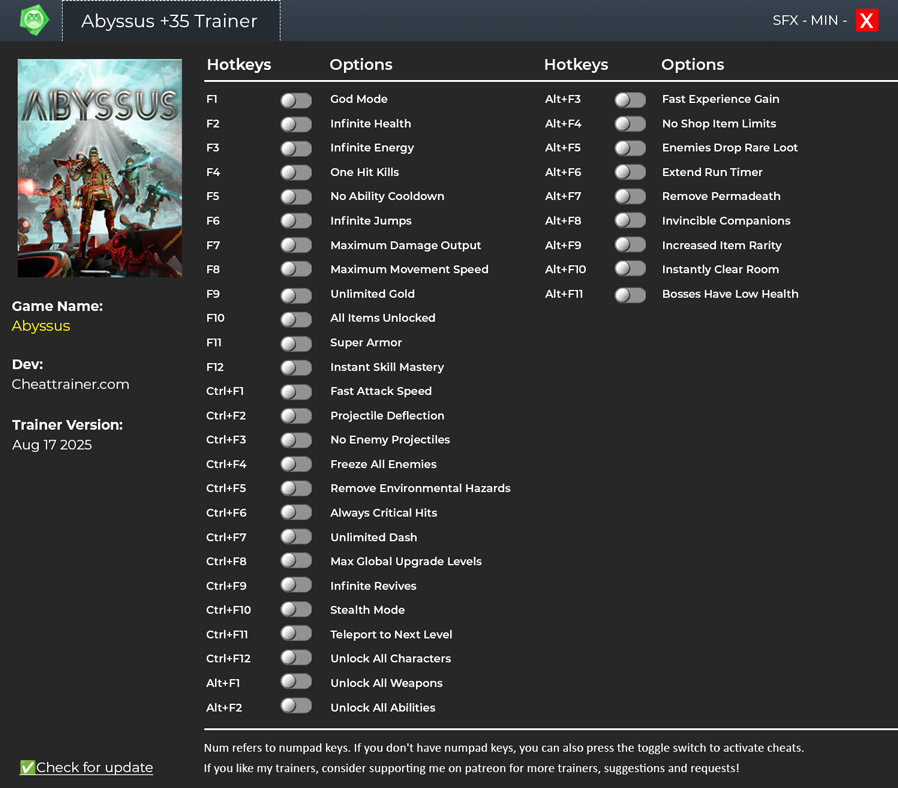Viewport: 898px width, 788px height.
Task: Click the 'Fast Experience Gain' label
Action: 720,99
